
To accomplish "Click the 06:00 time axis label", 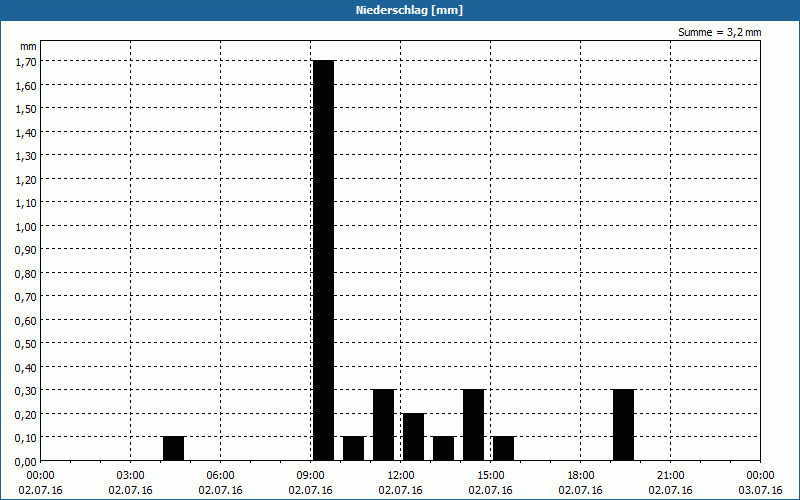I will (220, 475).
